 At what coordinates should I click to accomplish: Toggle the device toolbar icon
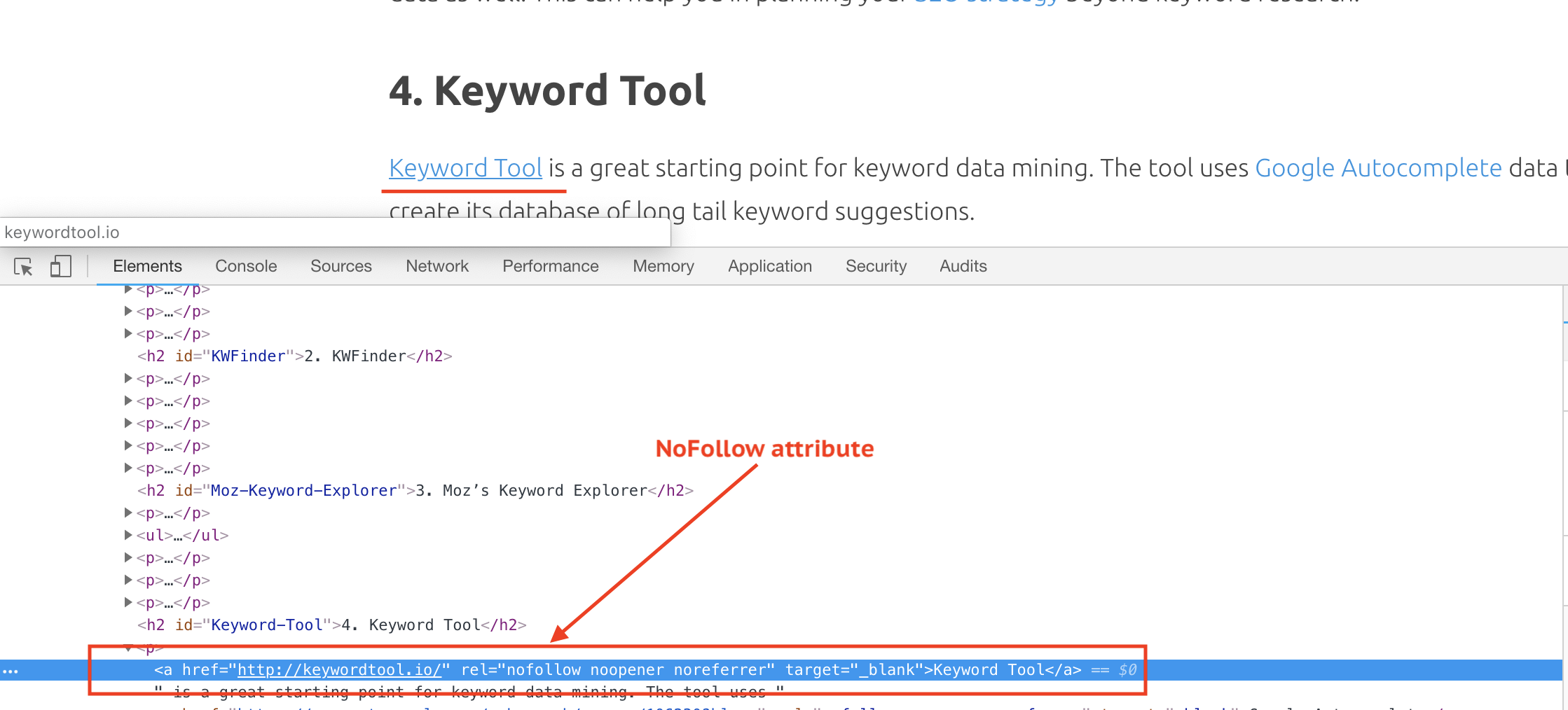pos(61,266)
